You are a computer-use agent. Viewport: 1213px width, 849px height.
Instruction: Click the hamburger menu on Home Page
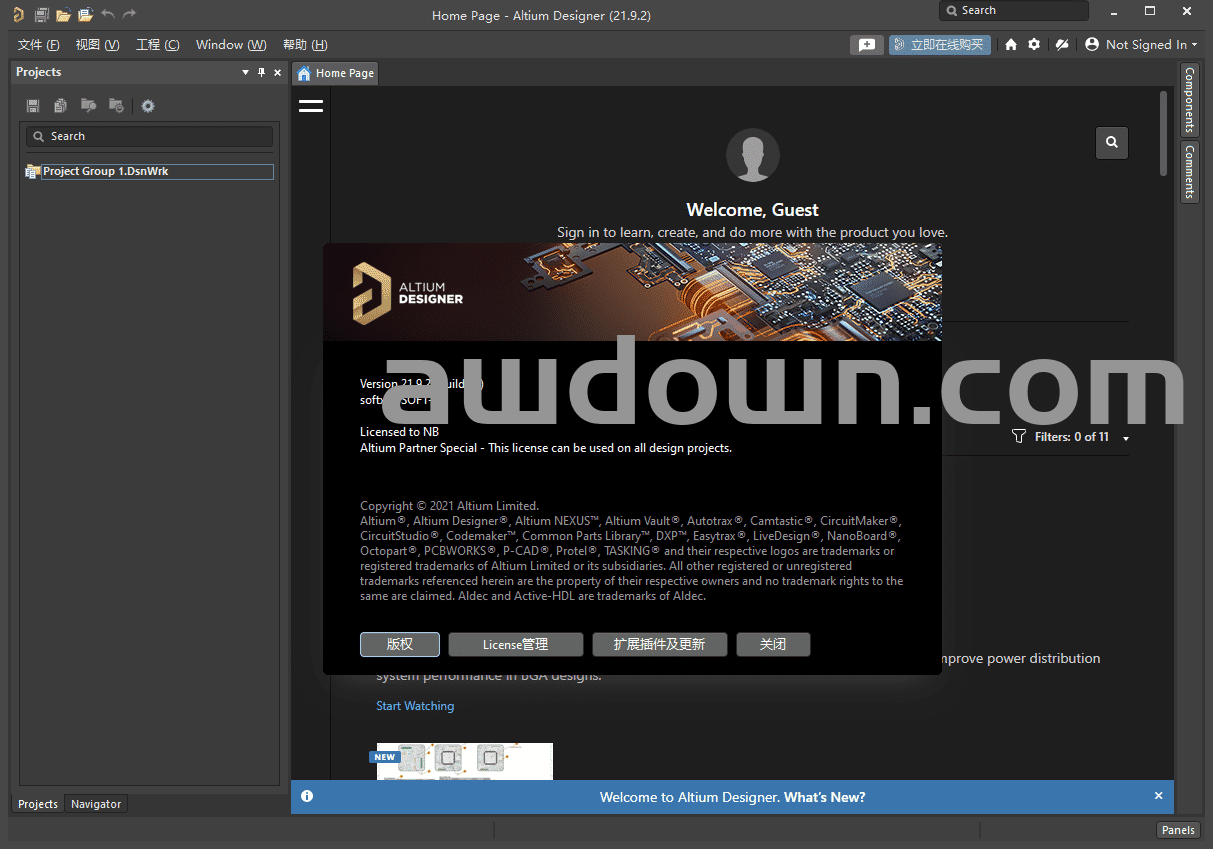[311, 105]
